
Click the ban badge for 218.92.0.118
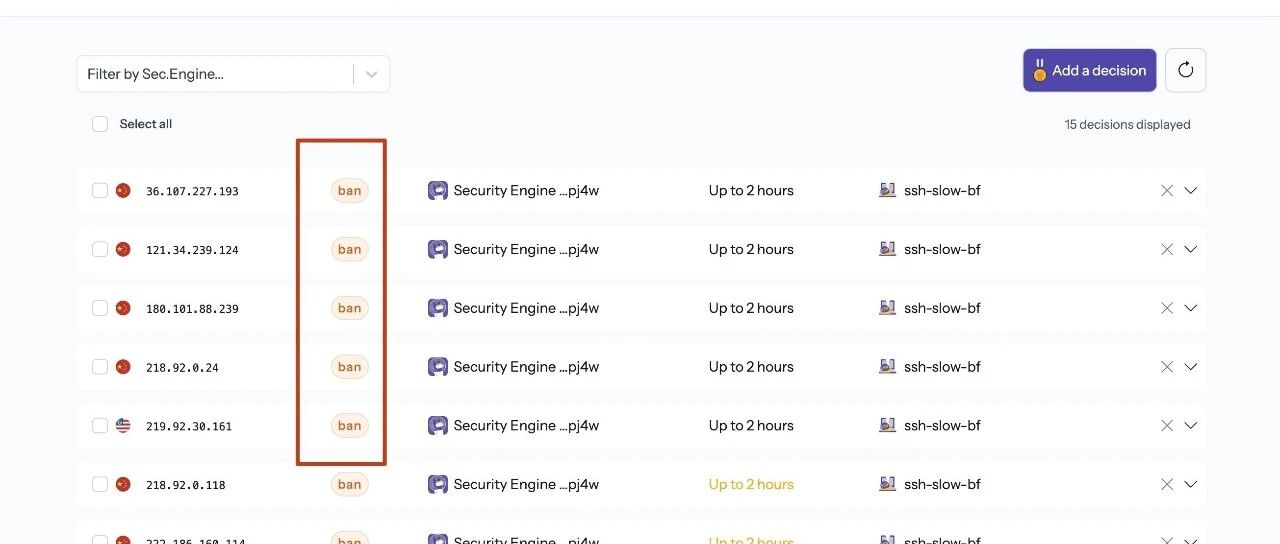(x=349, y=484)
